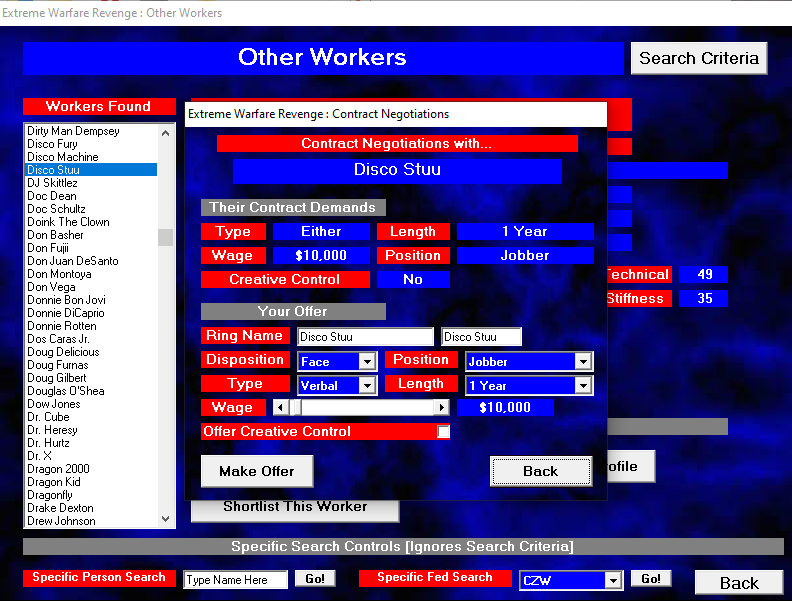Image resolution: width=792 pixels, height=601 pixels.
Task: Click the first Ring Name text field
Action: pos(365,337)
